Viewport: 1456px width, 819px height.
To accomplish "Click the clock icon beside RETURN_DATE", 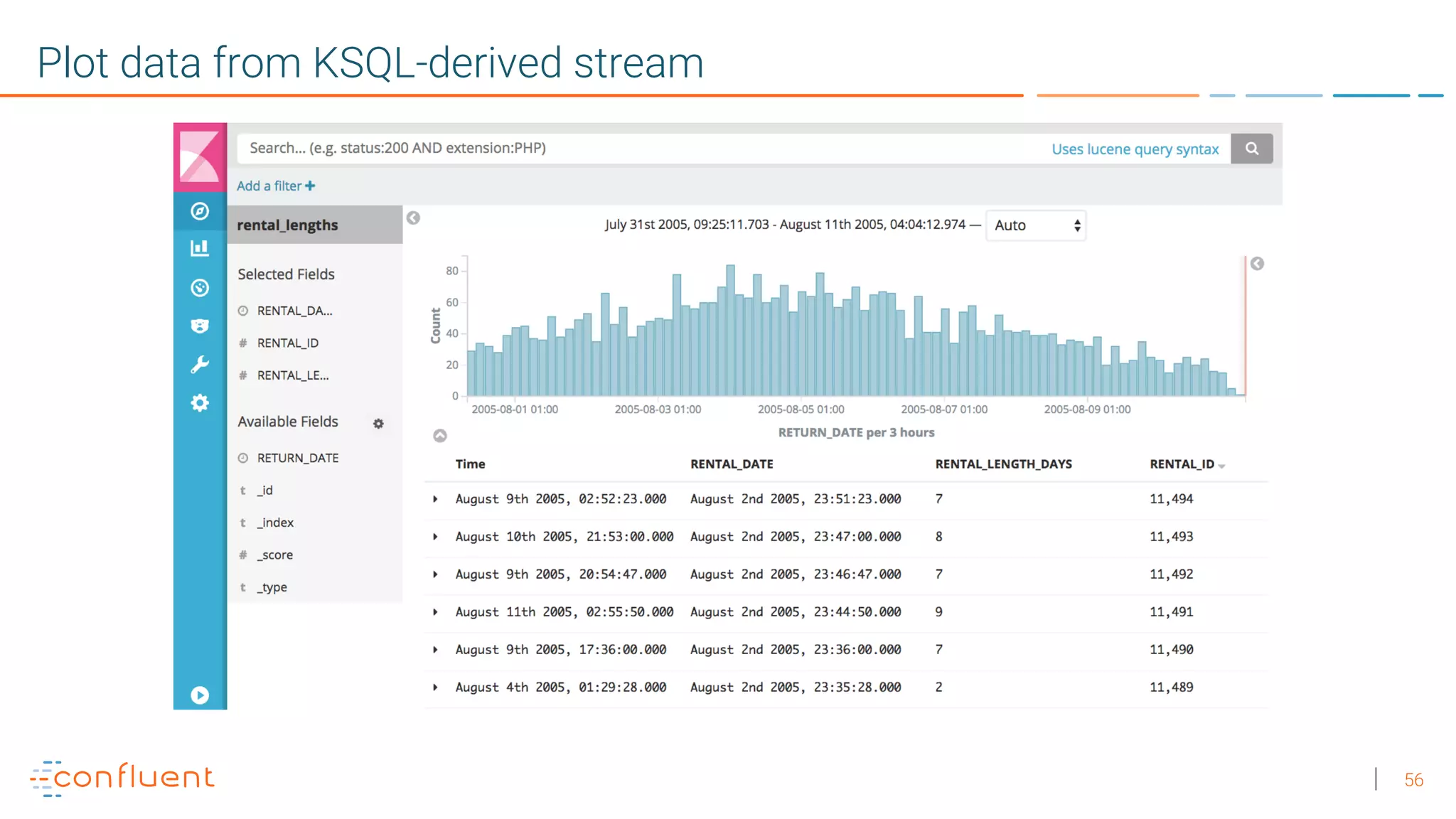I will coord(243,458).
